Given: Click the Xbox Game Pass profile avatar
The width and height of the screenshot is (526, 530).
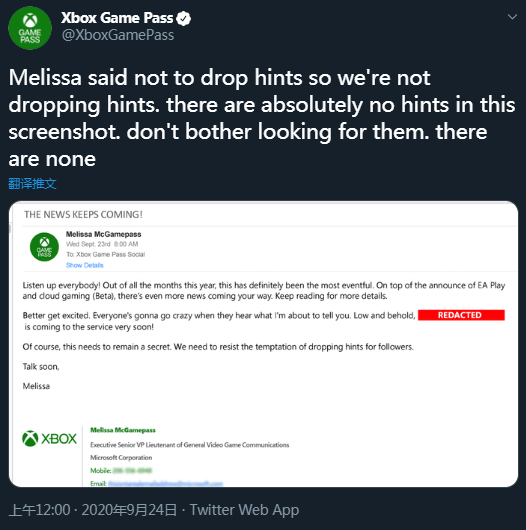Looking at the screenshot, I should [x=30, y=28].
